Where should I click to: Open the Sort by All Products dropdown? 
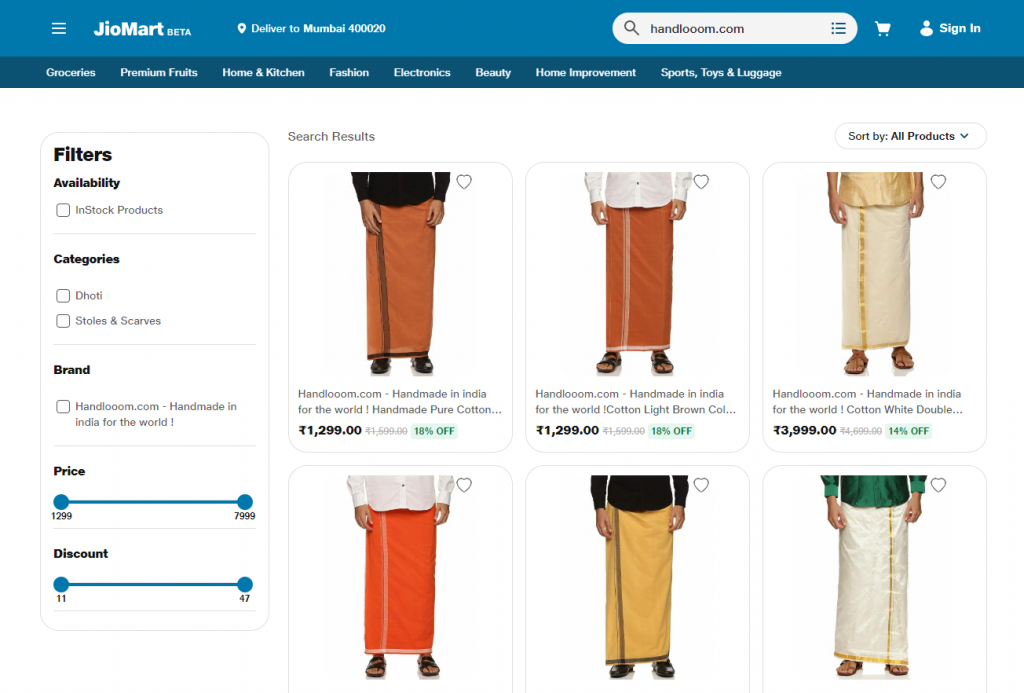pyautogui.click(x=910, y=136)
